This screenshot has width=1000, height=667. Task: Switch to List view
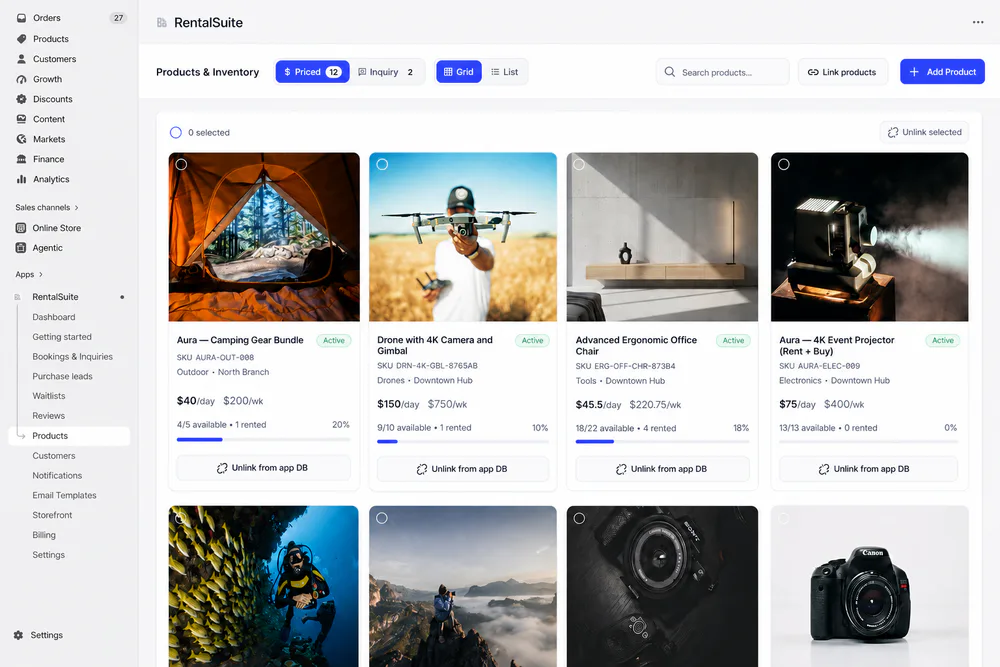pyautogui.click(x=504, y=72)
